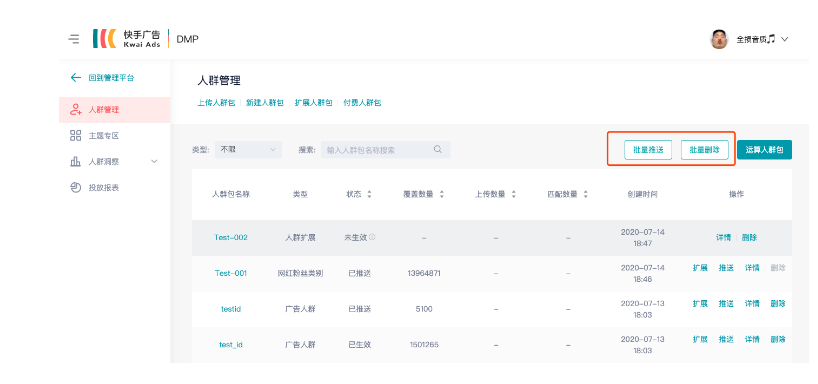Click the 批量删除 button
818x384 pixels.
pos(705,150)
